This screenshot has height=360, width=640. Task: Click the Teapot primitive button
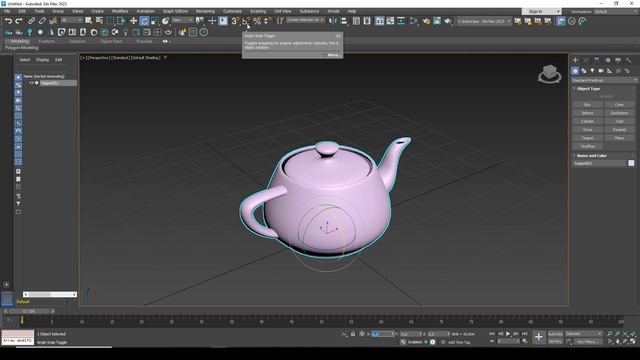(x=587, y=138)
